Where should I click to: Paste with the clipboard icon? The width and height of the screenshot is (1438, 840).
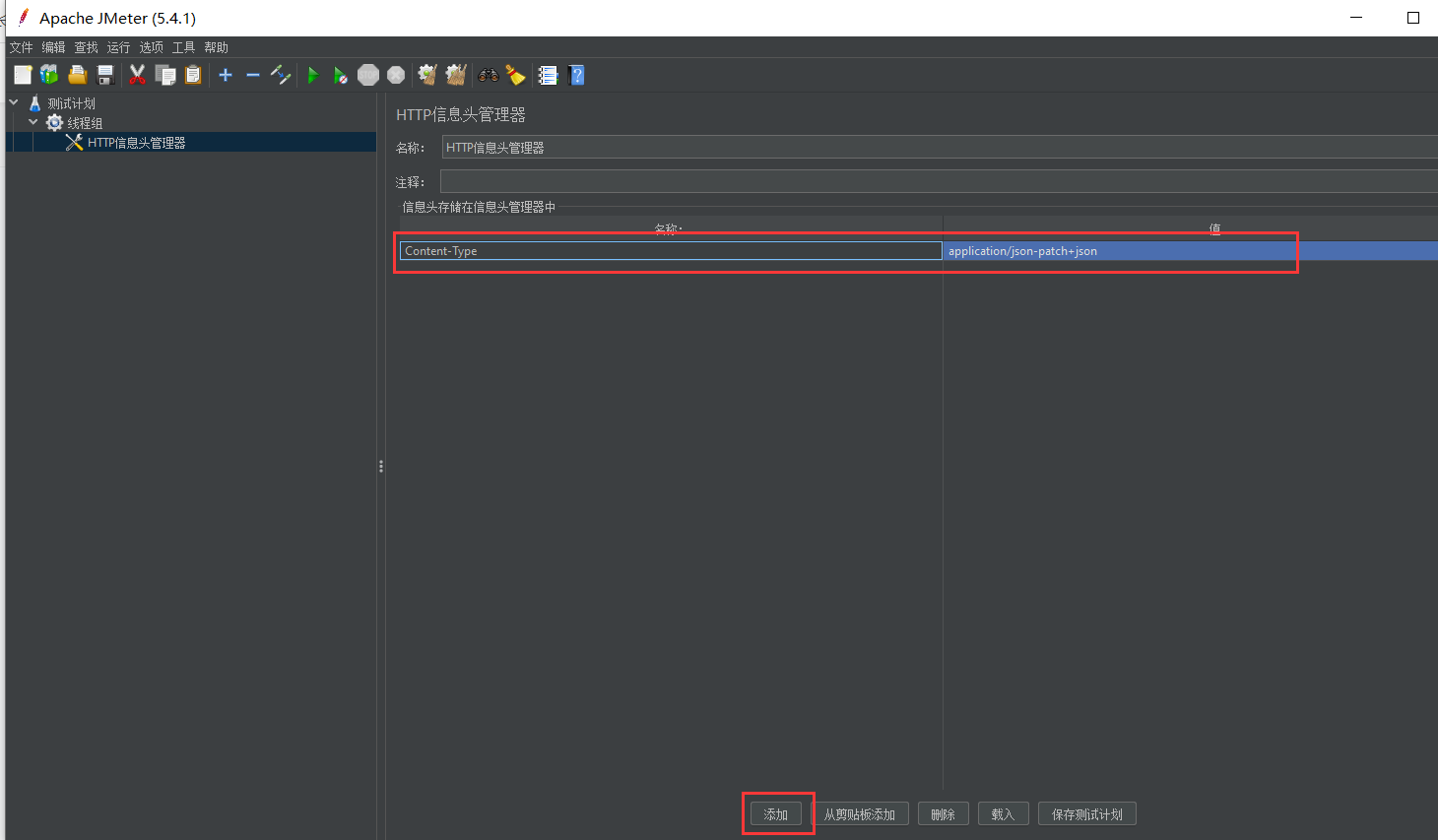coord(193,75)
